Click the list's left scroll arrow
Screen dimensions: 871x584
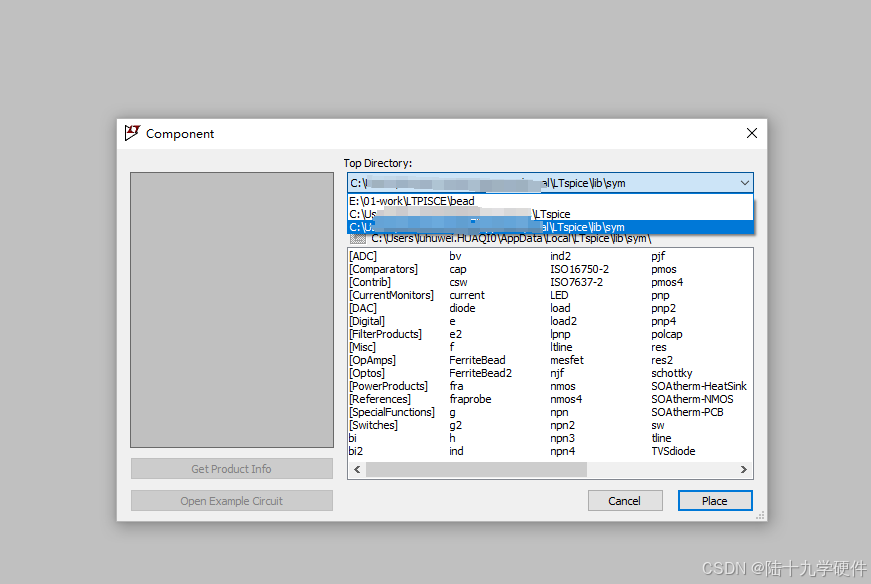(357, 470)
